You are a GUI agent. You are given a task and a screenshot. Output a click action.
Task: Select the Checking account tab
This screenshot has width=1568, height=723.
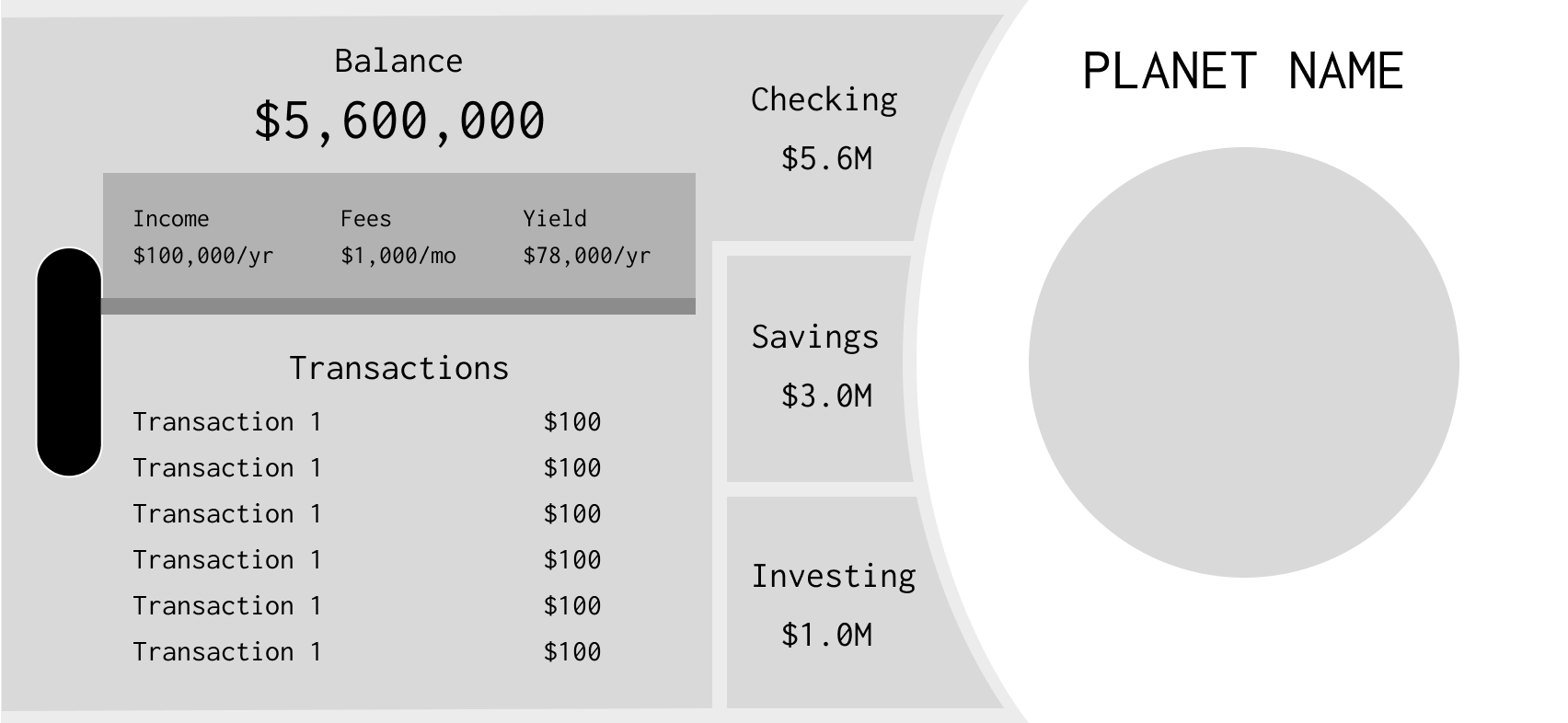(x=824, y=129)
